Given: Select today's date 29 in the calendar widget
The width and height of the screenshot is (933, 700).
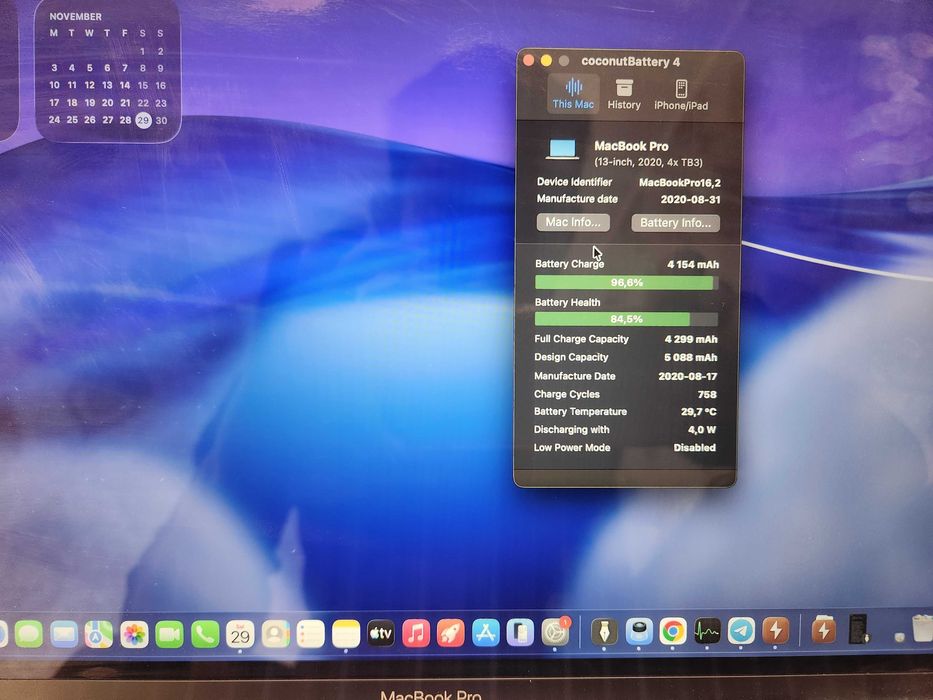Looking at the screenshot, I should coord(143,120).
